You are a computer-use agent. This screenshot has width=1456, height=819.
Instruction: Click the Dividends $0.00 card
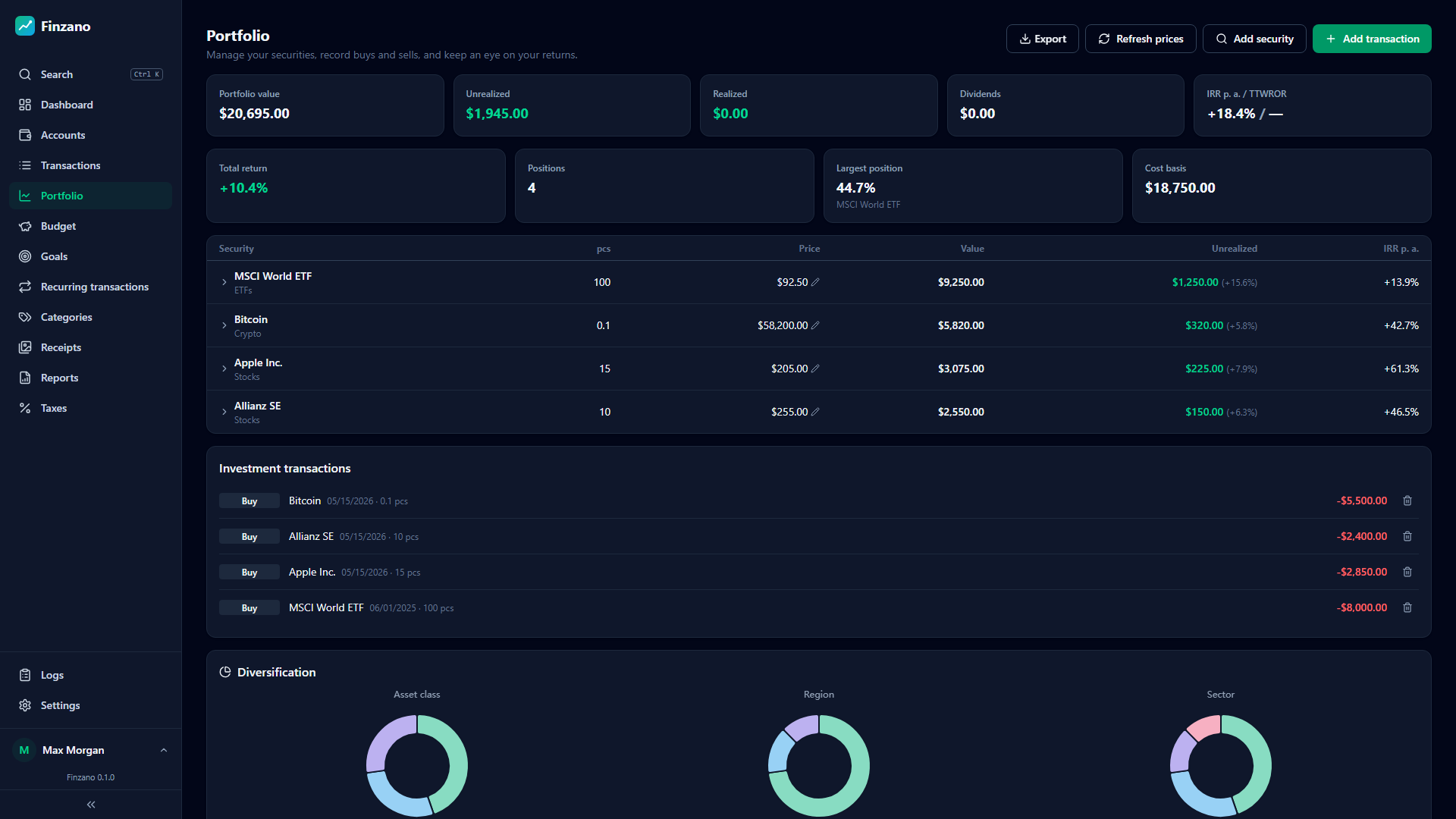1065,105
